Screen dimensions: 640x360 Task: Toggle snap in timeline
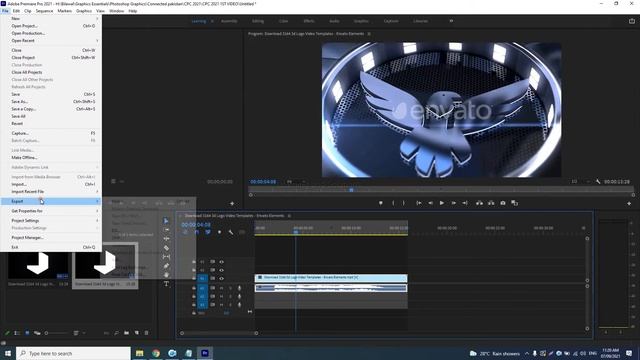[x=197, y=232]
